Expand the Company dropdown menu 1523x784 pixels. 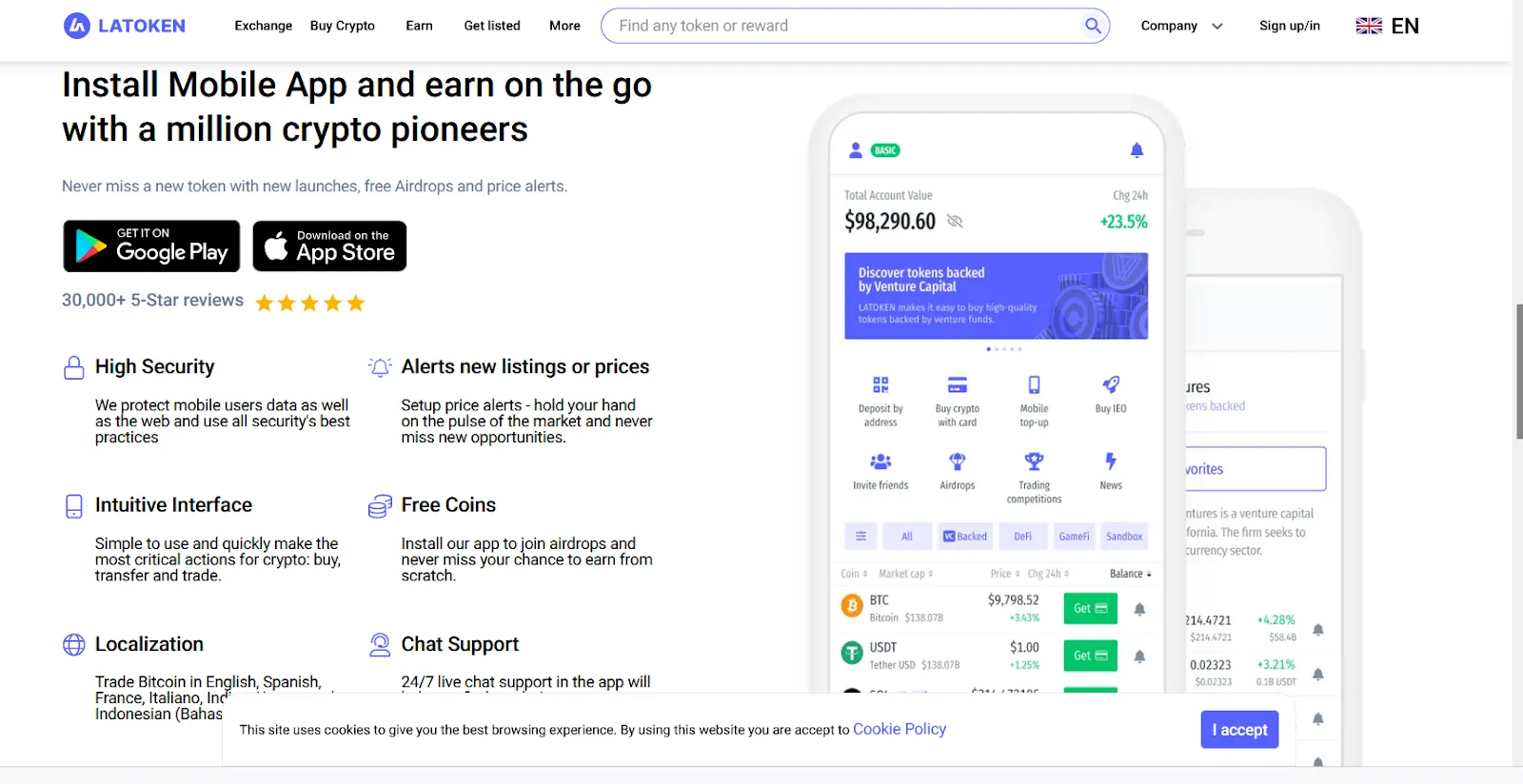point(1181,26)
